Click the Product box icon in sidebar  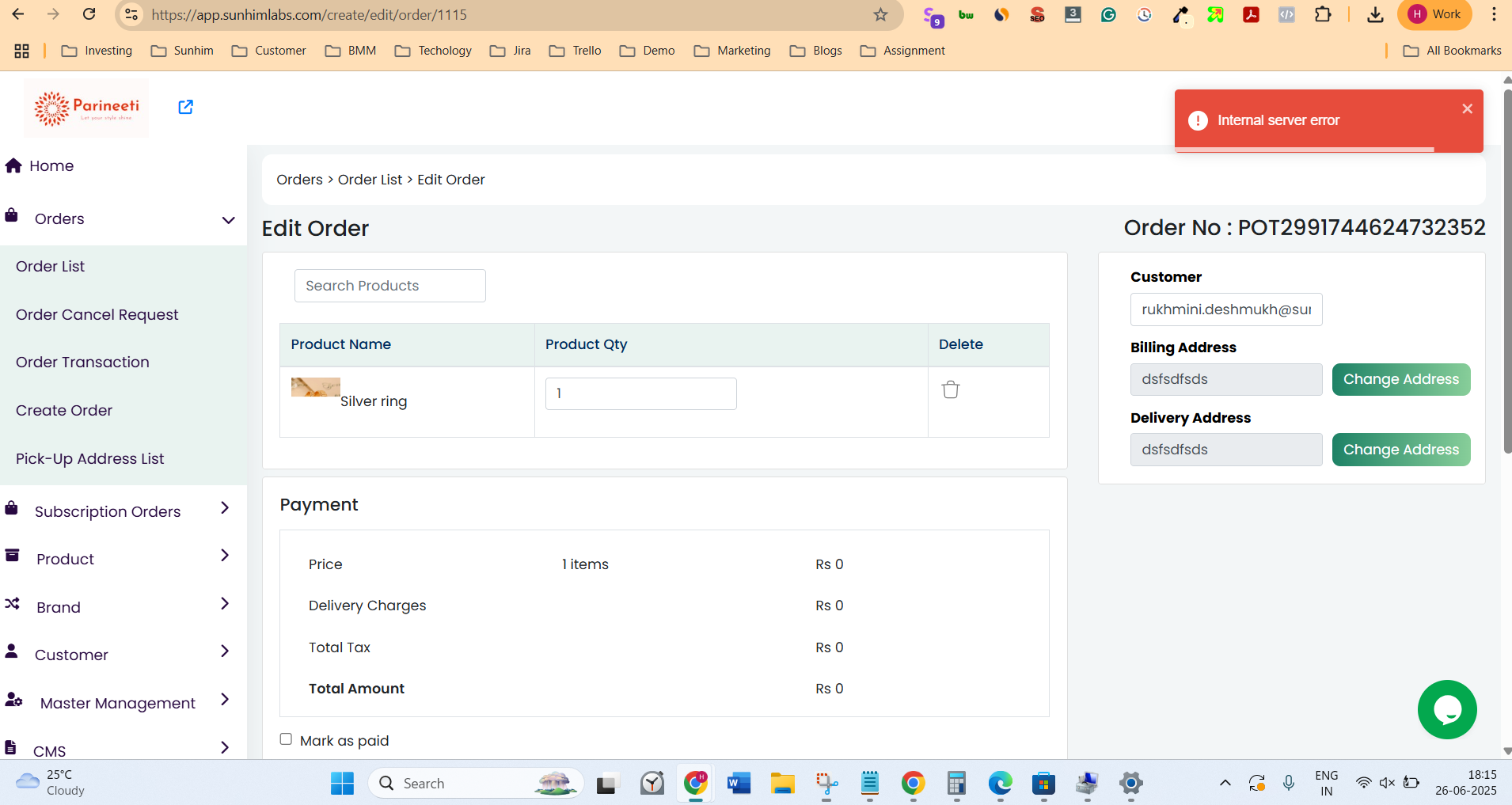(x=13, y=556)
